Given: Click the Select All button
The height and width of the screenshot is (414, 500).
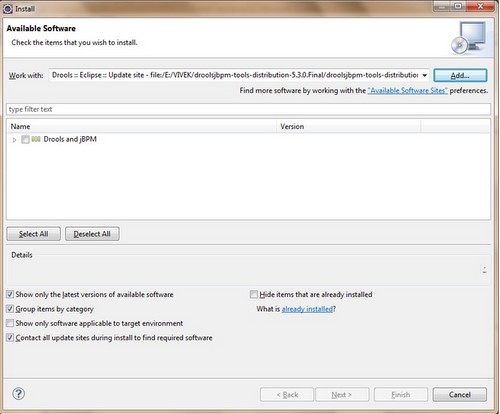Looking at the screenshot, I should pos(33,234).
